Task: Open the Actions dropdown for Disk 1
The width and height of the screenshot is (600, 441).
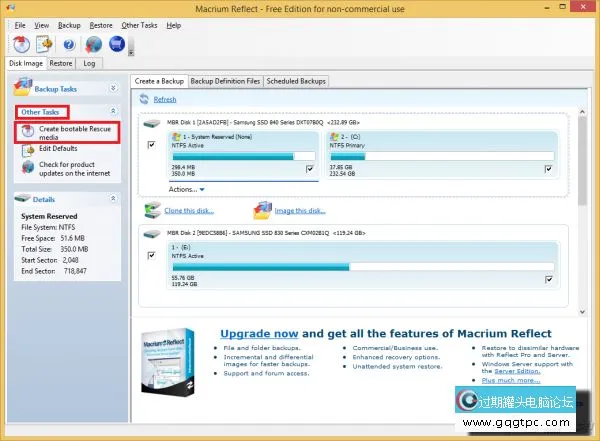Action: point(187,189)
